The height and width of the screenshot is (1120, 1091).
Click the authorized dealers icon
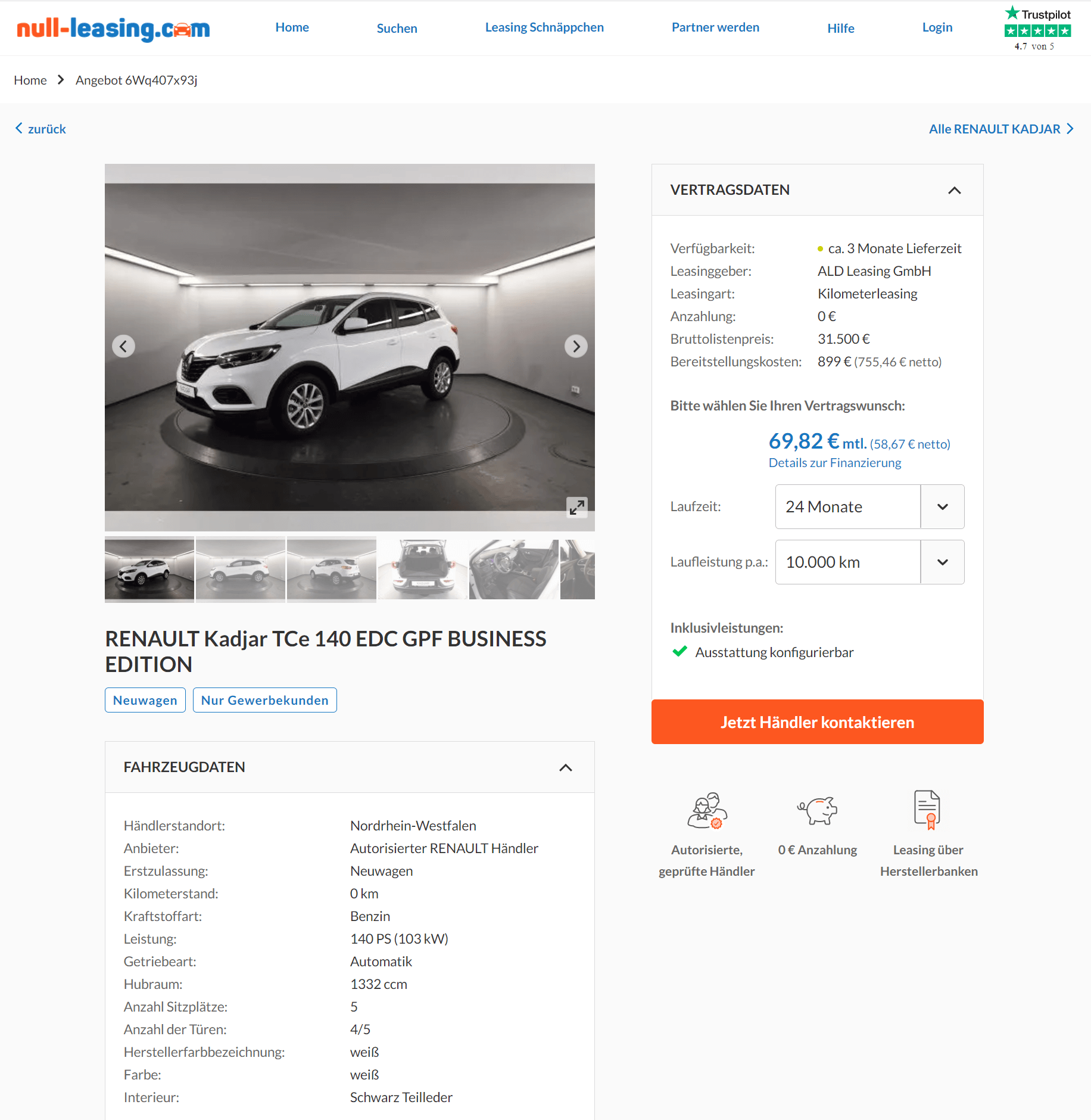coord(707,810)
